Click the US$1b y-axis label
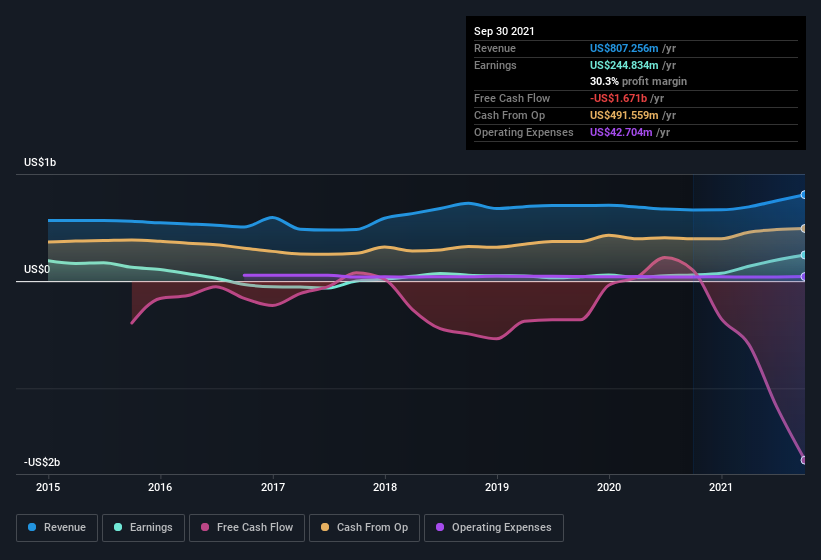 (x=41, y=162)
